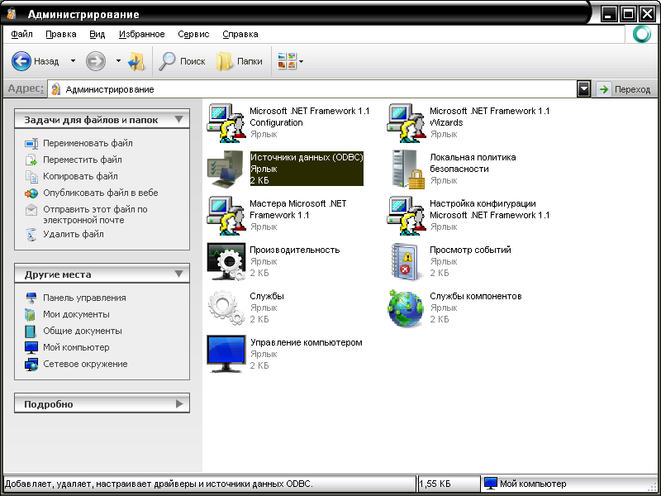Screen dimensions: 661x496
Task: Open the Просмотр событий icon
Action: point(405,261)
